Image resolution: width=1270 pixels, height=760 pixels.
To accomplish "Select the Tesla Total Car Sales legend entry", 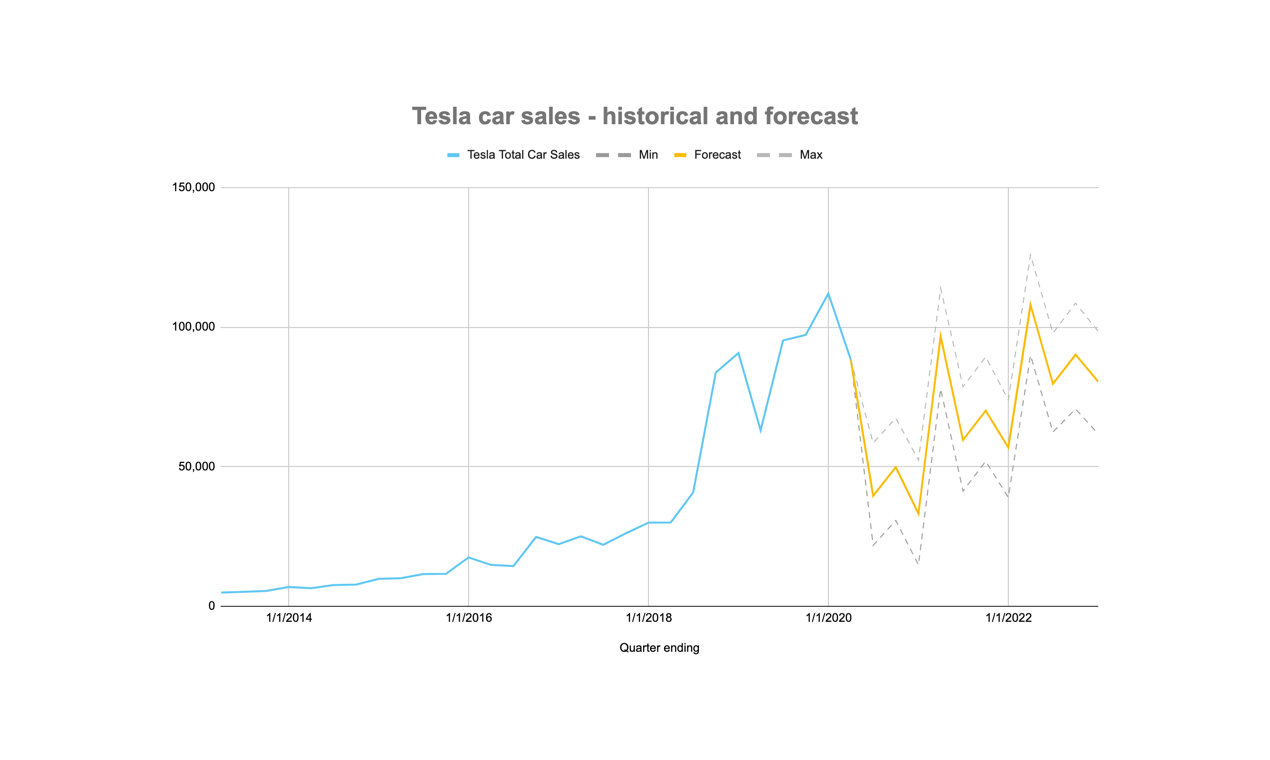I will (x=513, y=155).
